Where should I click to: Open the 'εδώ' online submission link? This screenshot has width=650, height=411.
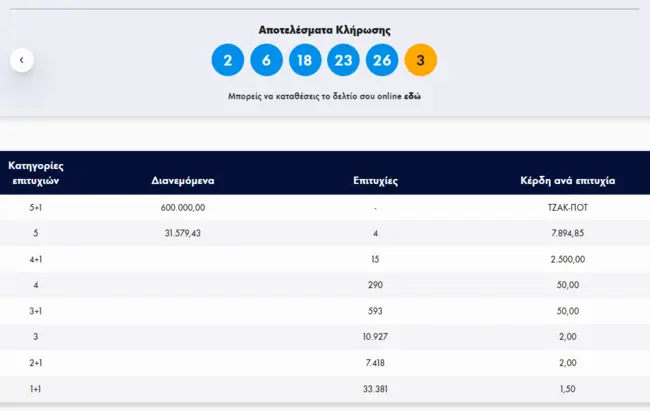tap(412, 96)
